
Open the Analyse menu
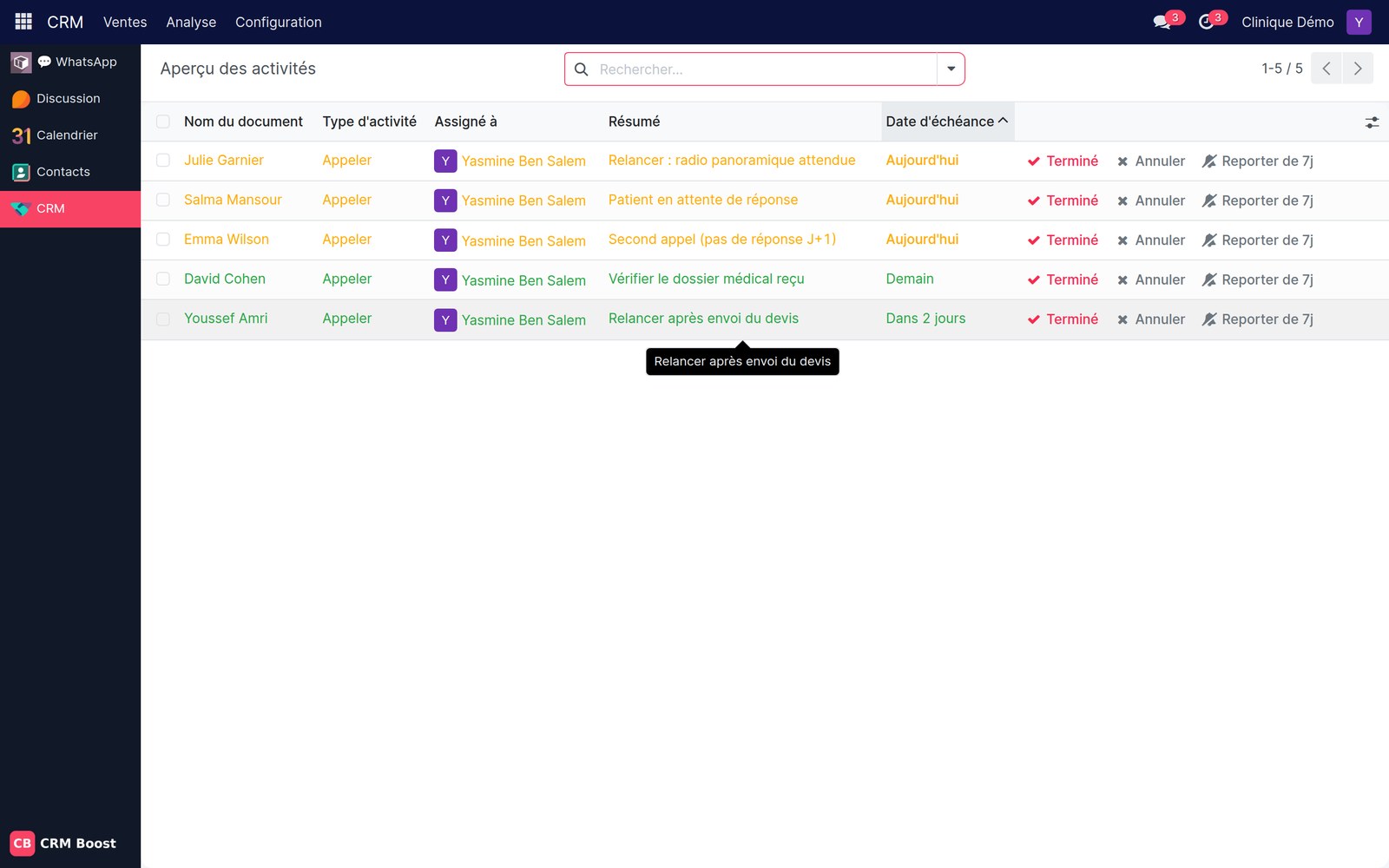pos(191,22)
